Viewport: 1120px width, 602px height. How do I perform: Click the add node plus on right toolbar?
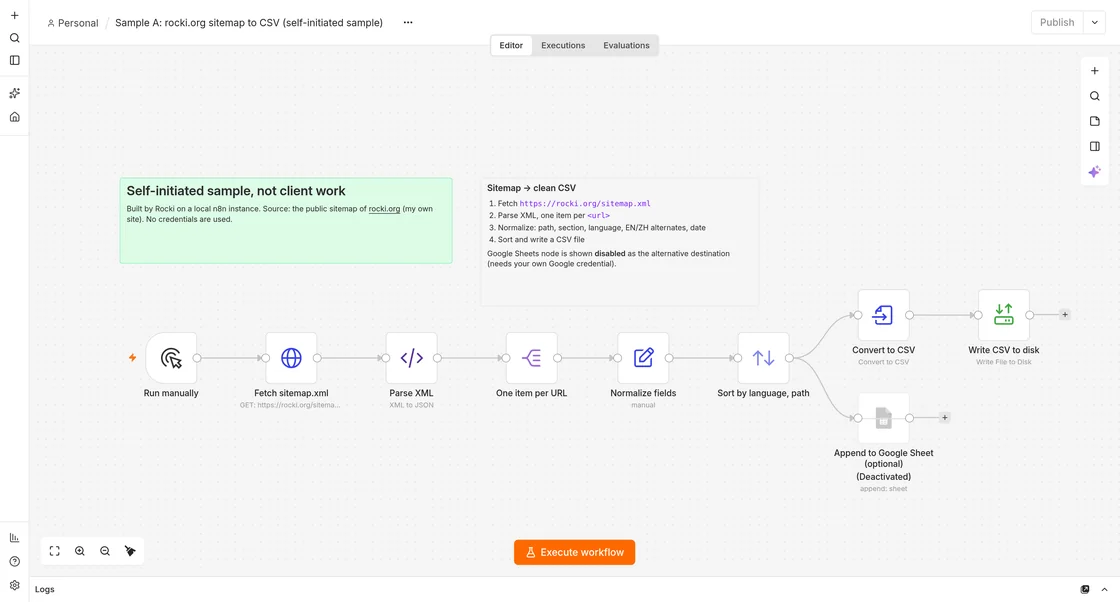point(1094,71)
